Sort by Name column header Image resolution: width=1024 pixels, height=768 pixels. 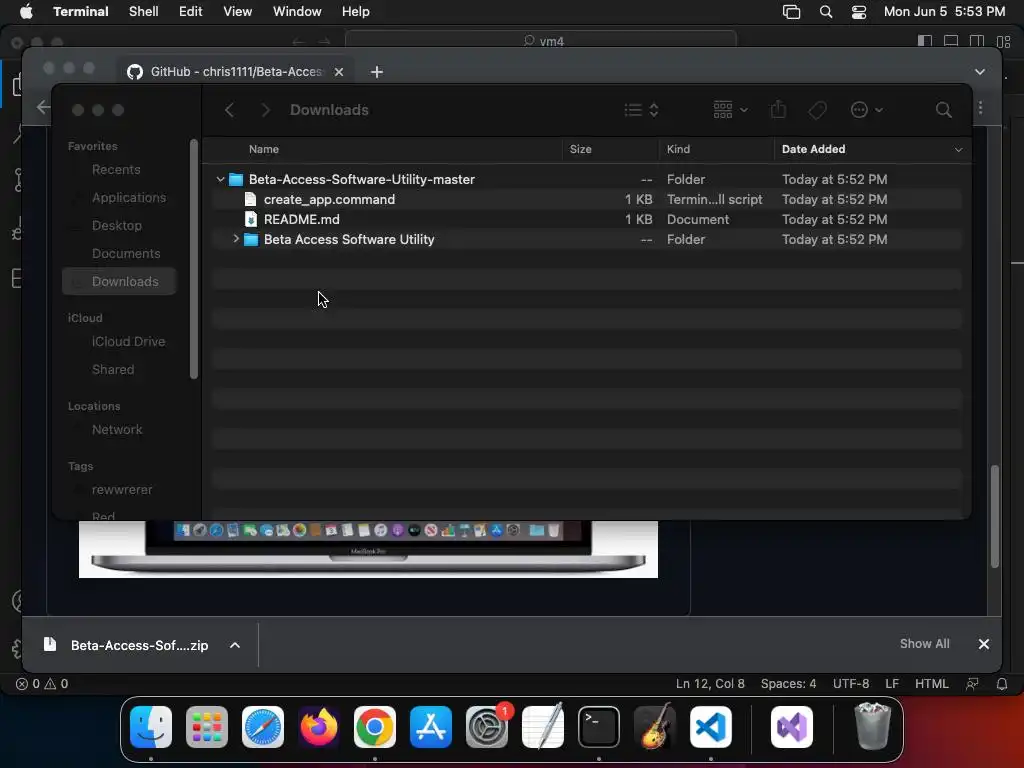[x=264, y=149]
